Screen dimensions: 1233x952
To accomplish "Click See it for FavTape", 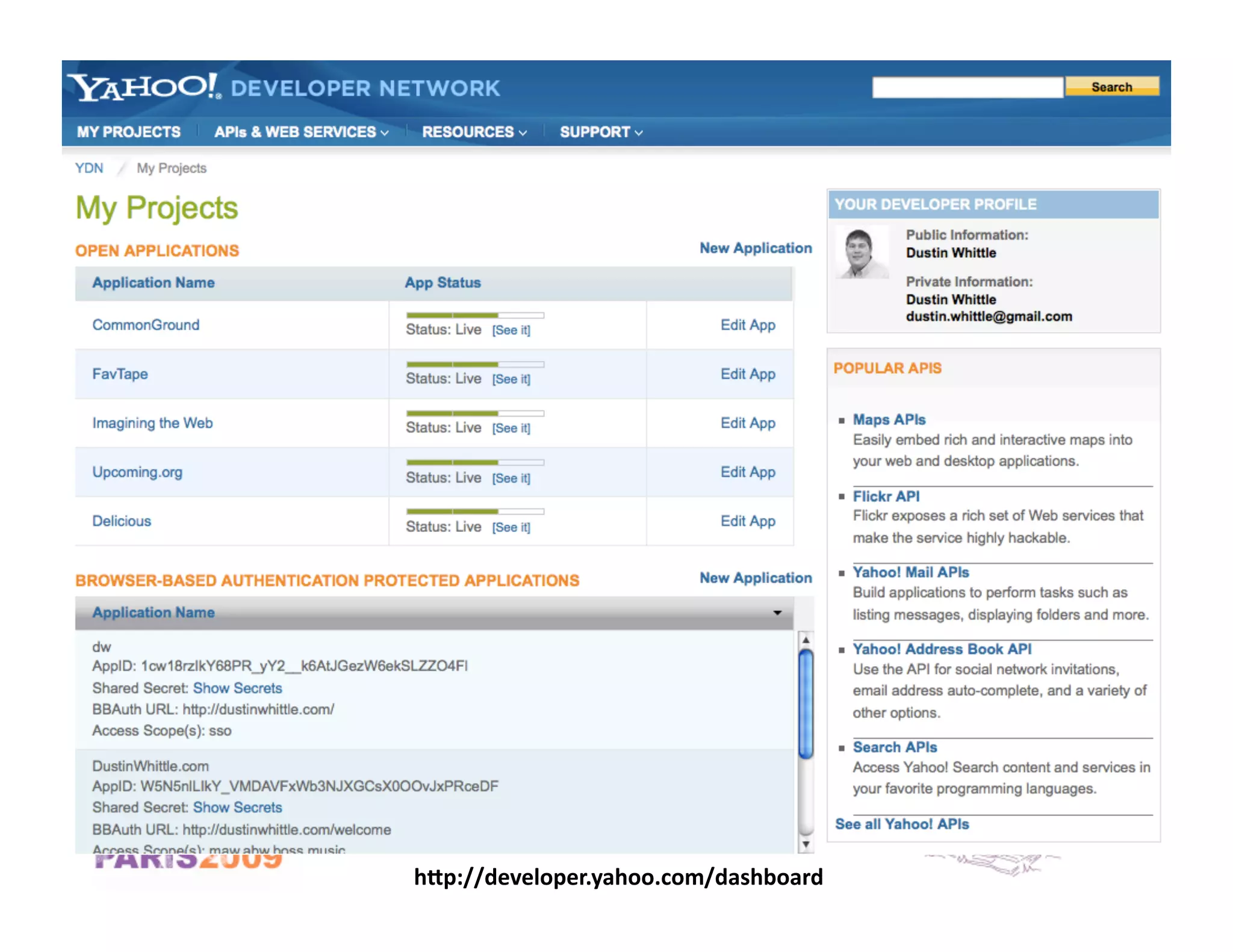I will [x=511, y=379].
